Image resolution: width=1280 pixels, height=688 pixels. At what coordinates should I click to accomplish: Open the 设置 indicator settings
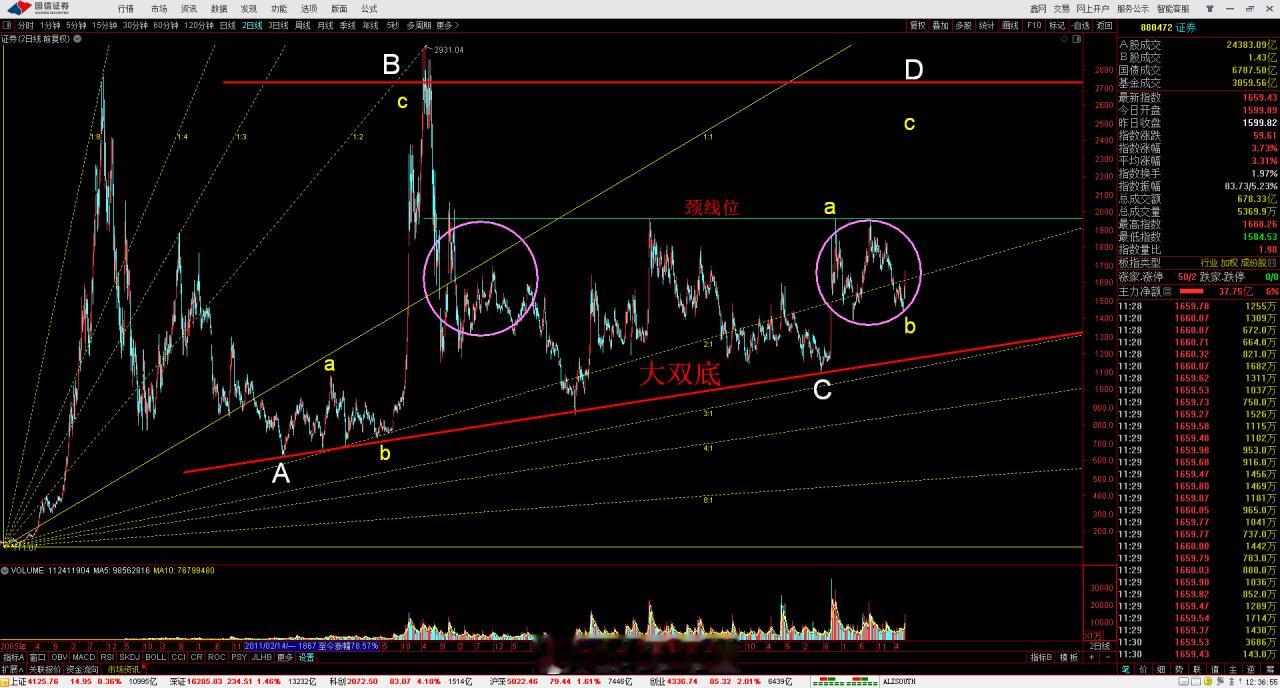307,657
